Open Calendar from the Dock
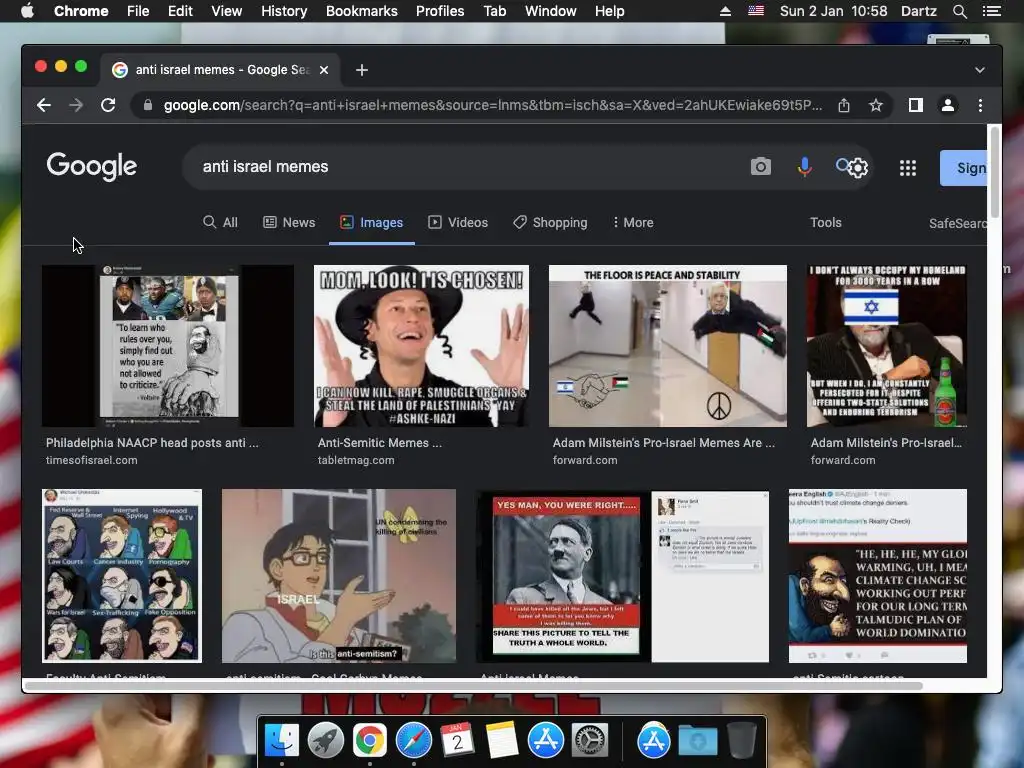 tap(457, 741)
